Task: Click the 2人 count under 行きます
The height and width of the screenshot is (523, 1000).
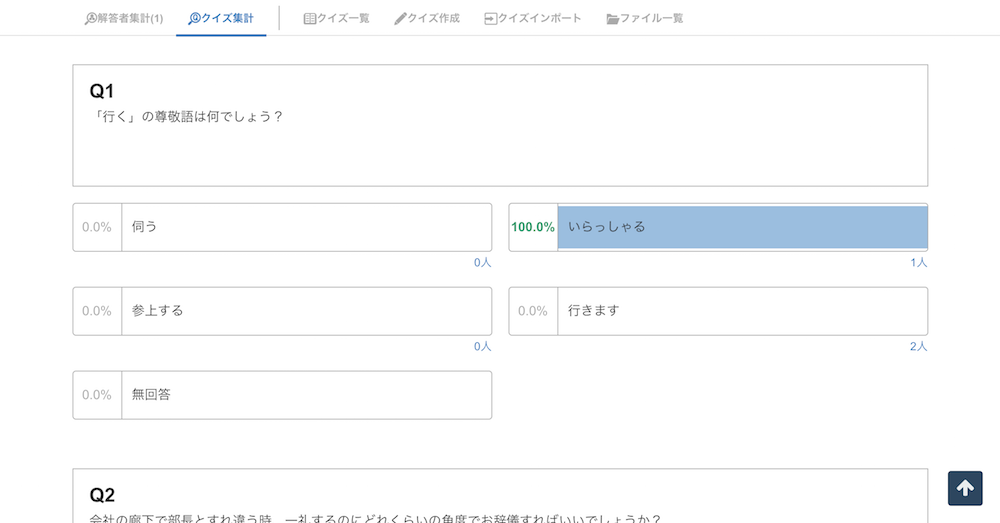Action: click(x=918, y=346)
